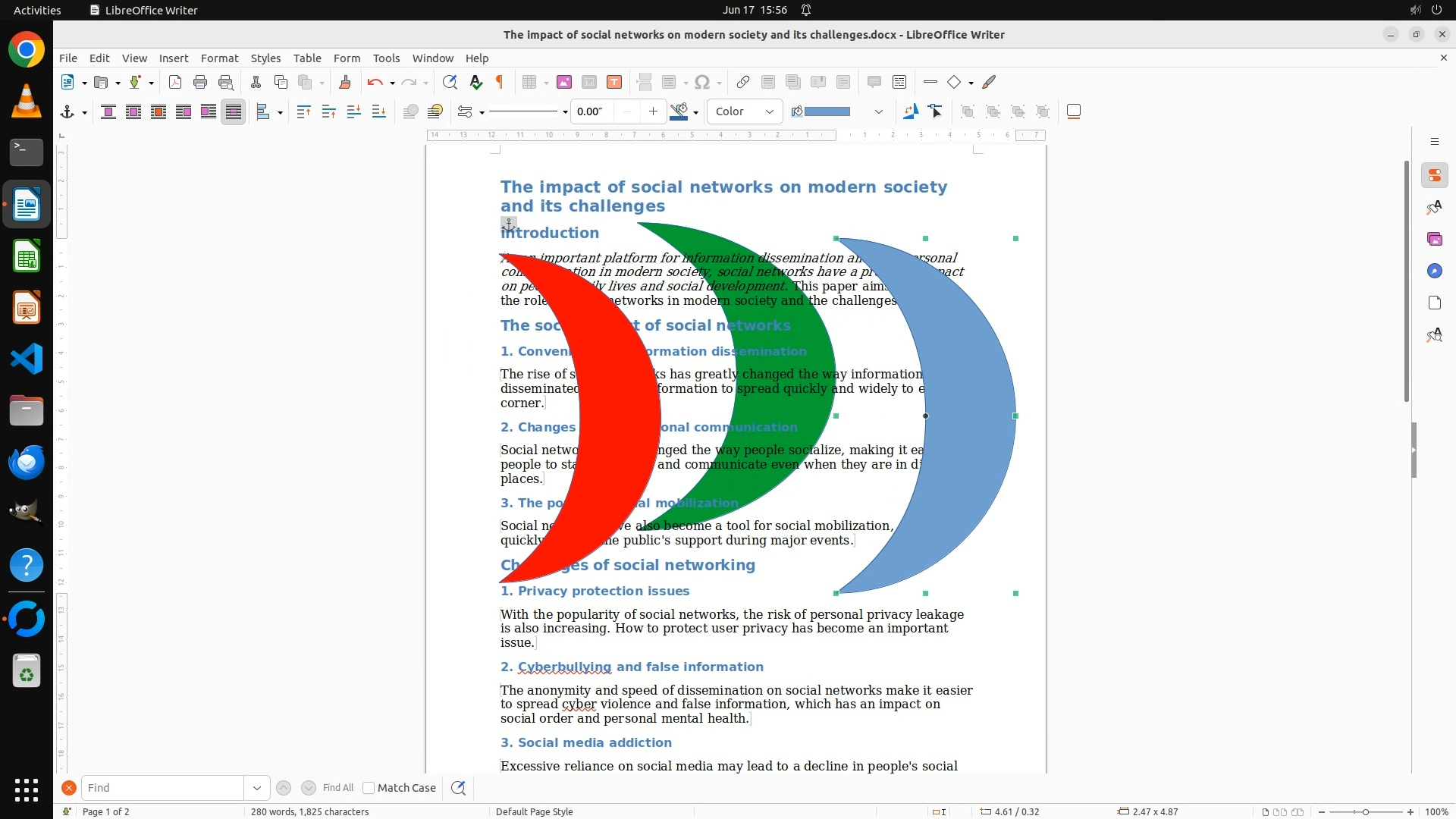
Task: Open the Styles menu
Action: (x=265, y=58)
